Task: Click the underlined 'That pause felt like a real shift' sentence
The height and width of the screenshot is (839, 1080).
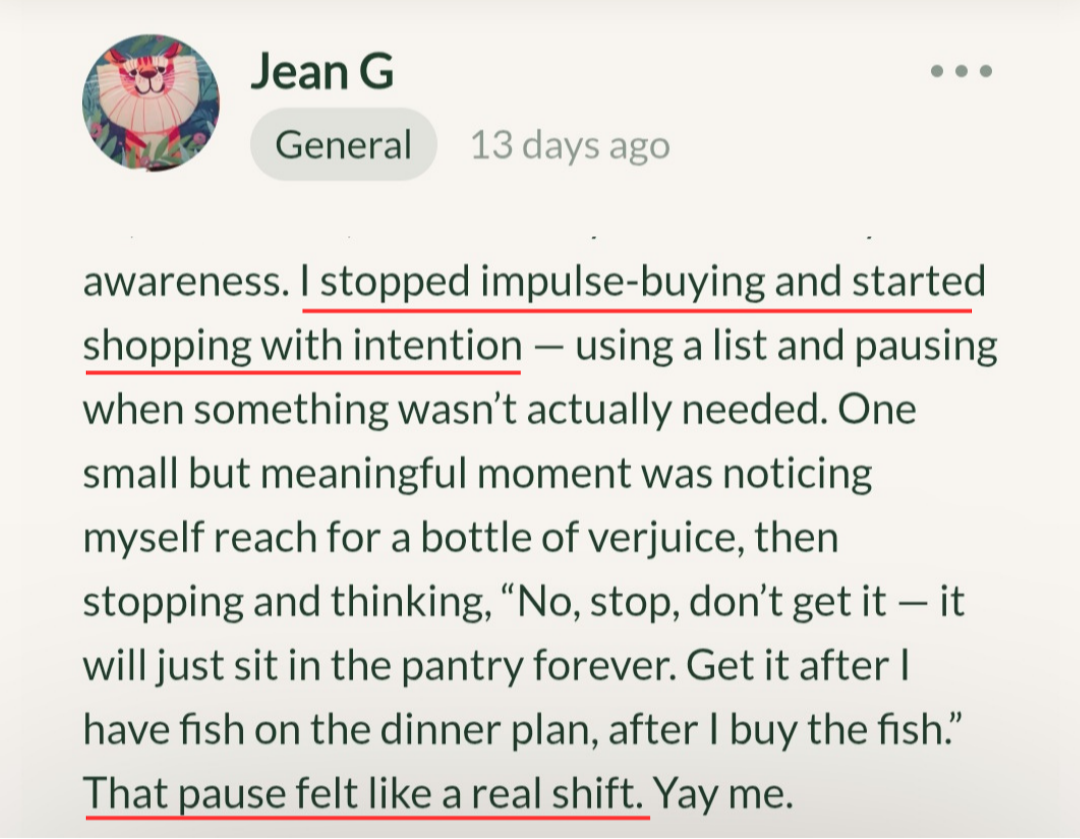Action: [364, 794]
